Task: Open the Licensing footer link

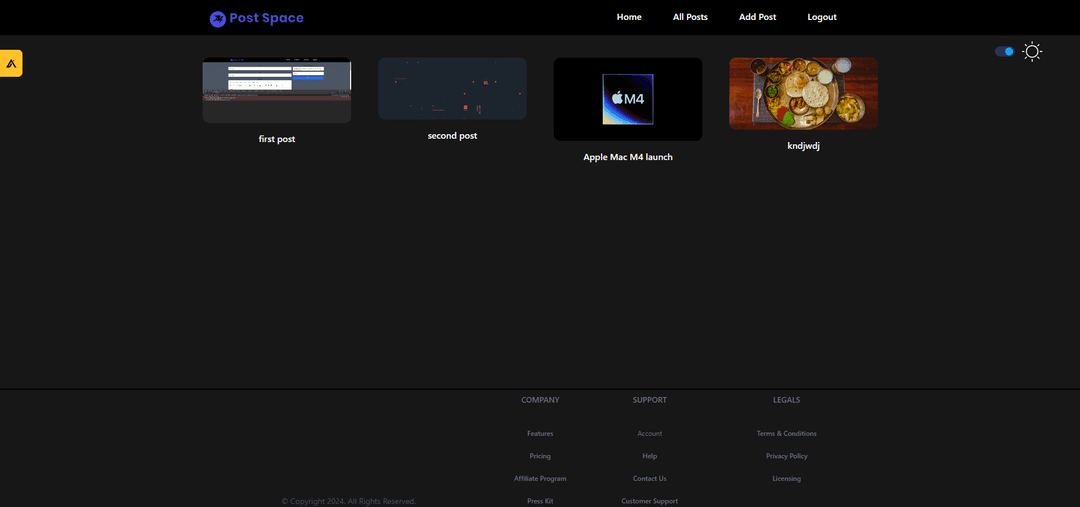Action: (787, 478)
